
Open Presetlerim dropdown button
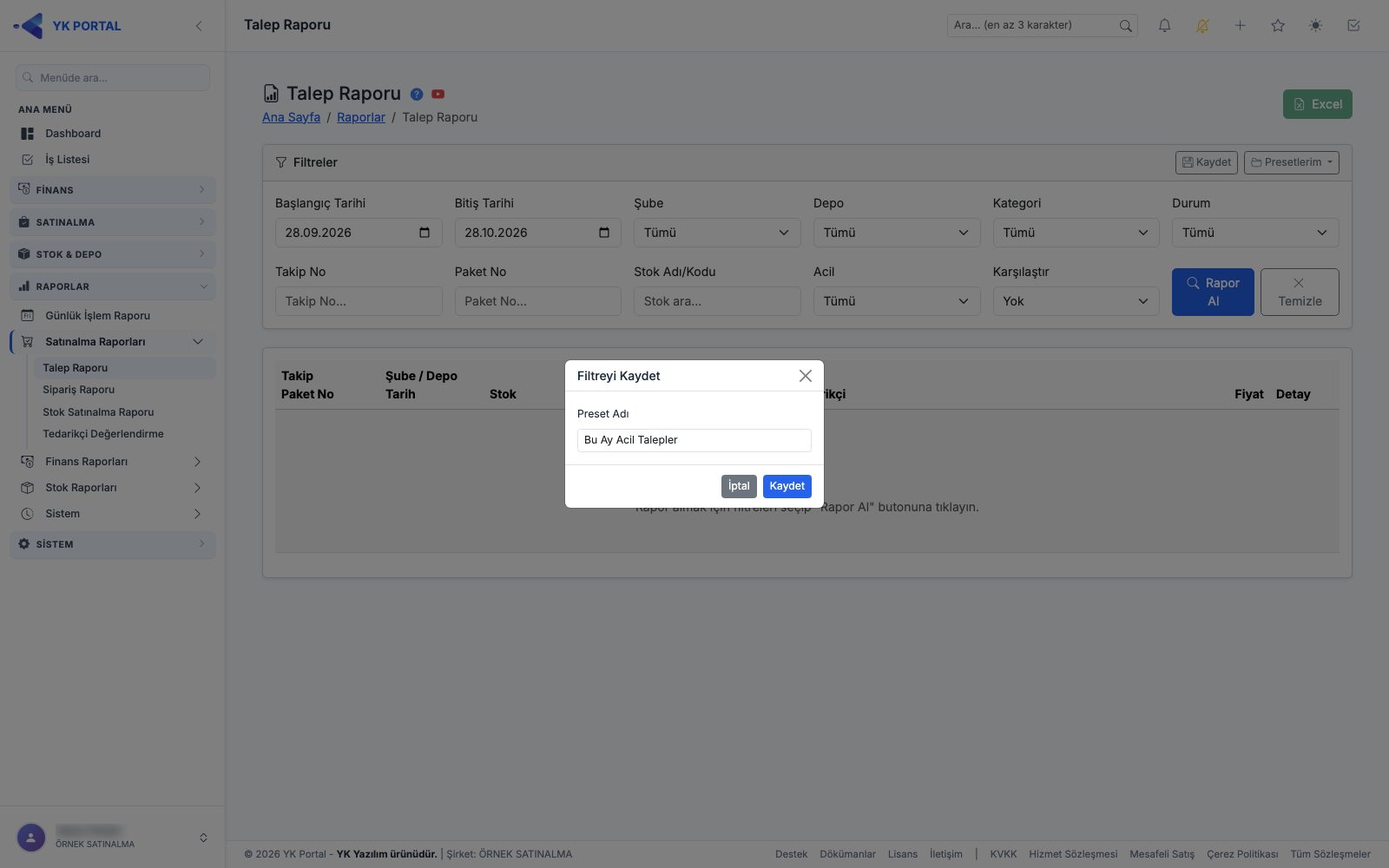[1292, 162]
